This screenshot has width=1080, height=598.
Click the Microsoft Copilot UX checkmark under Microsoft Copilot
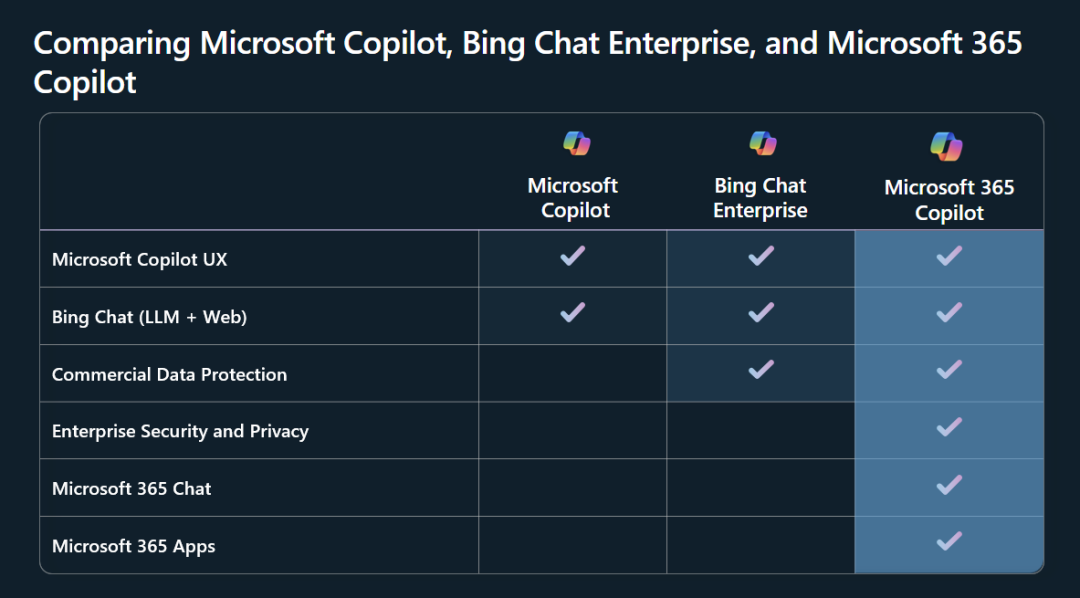[573, 256]
